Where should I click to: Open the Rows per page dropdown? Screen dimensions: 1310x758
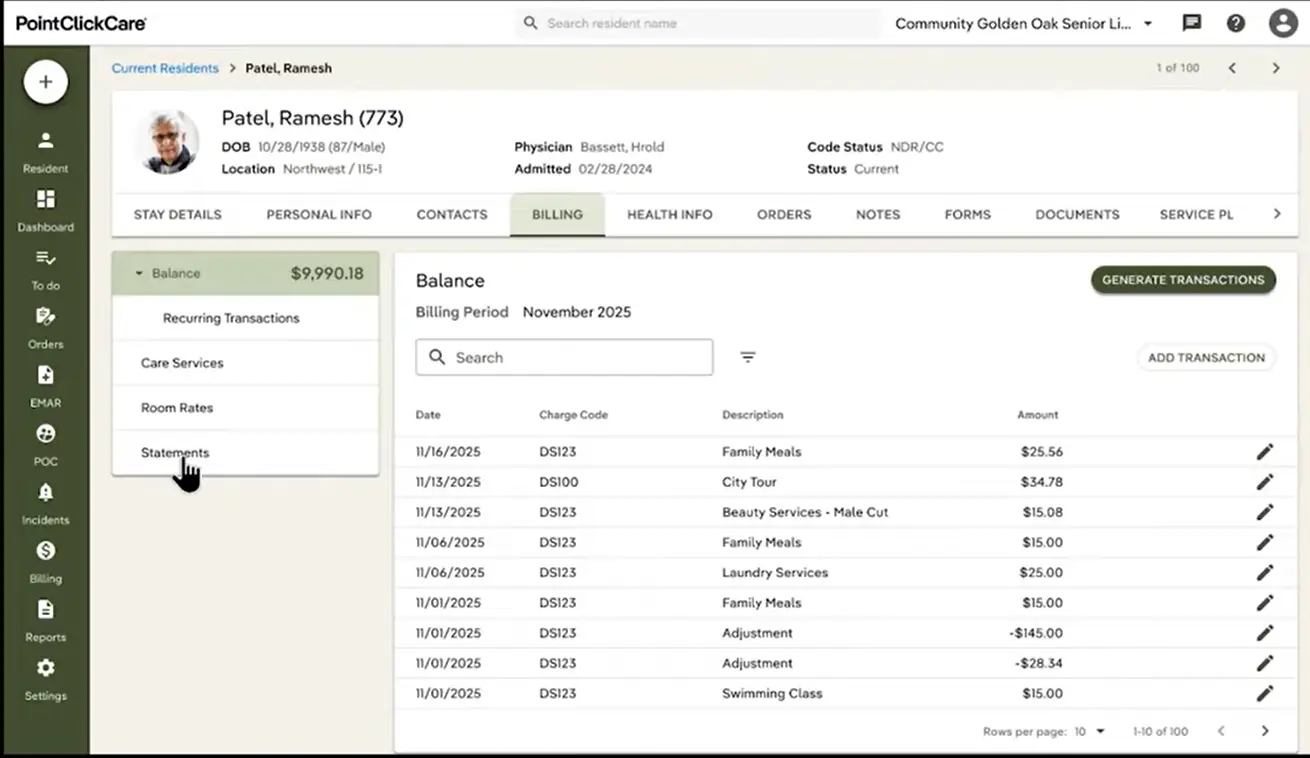coord(1091,731)
